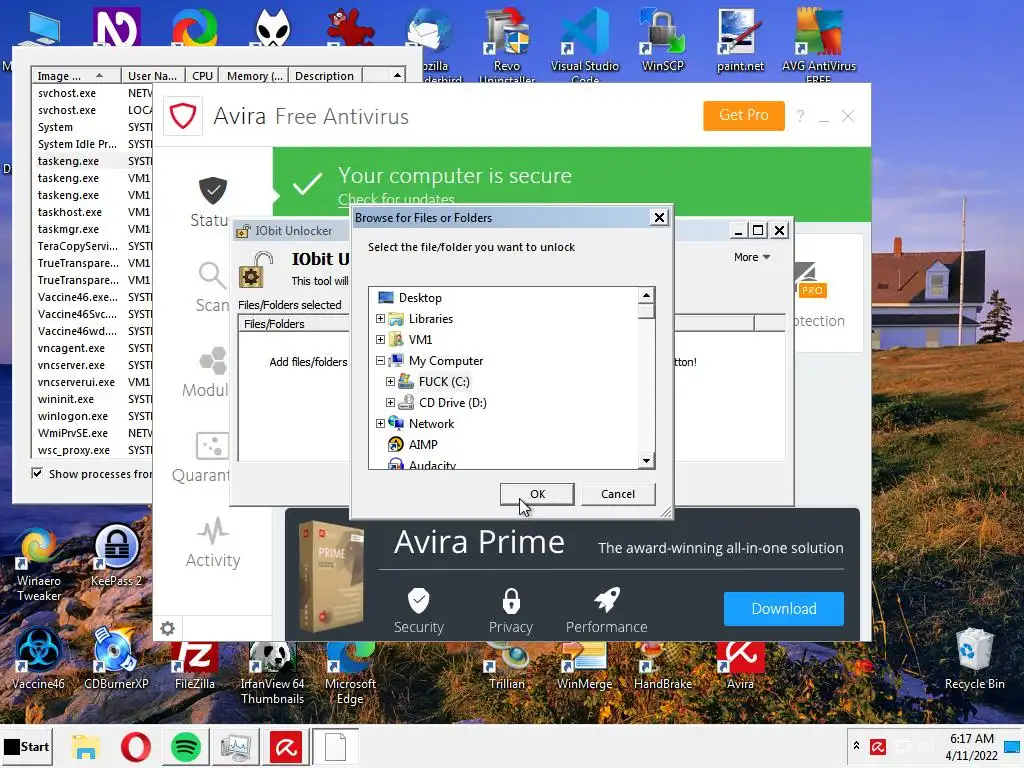Viewport: 1024px width, 768px height.
Task: Select the System Idle Process row
Action: click(x=92, y=144)
